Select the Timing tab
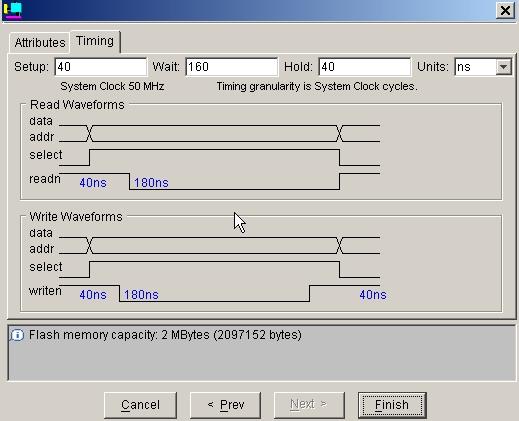This screenshot has width=519, height=421. pos(95,41)
